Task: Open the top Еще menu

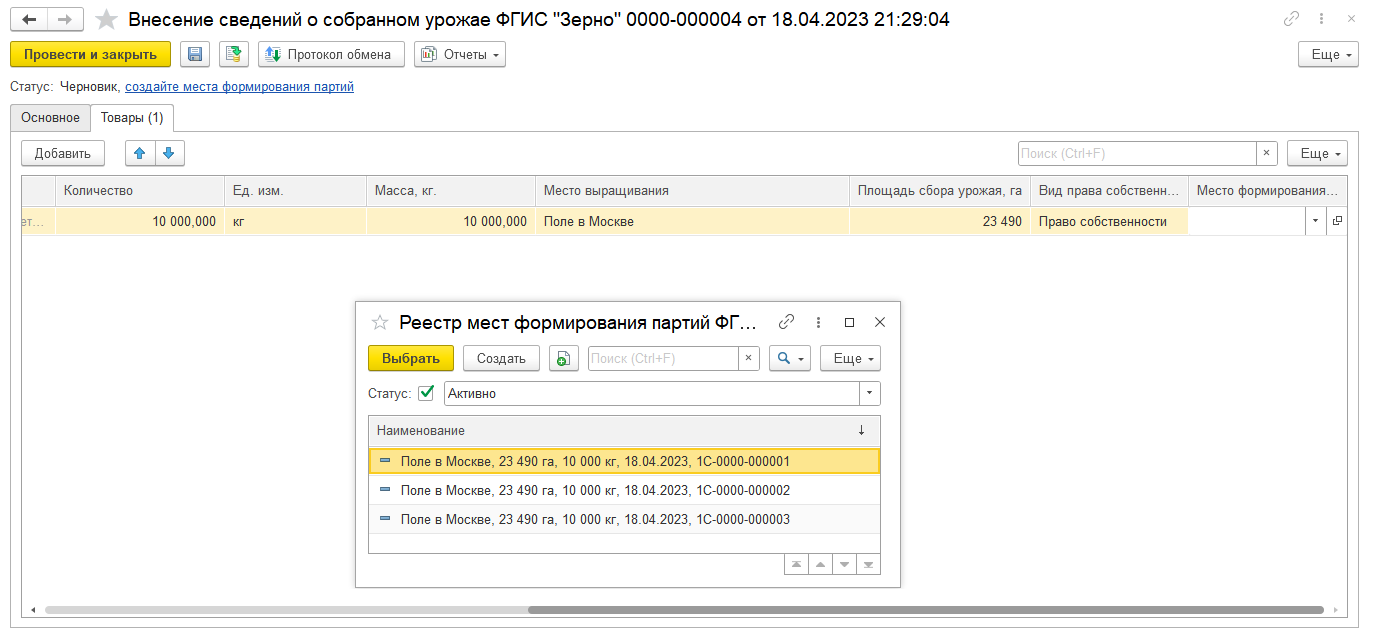Action: coord(1328,54)
